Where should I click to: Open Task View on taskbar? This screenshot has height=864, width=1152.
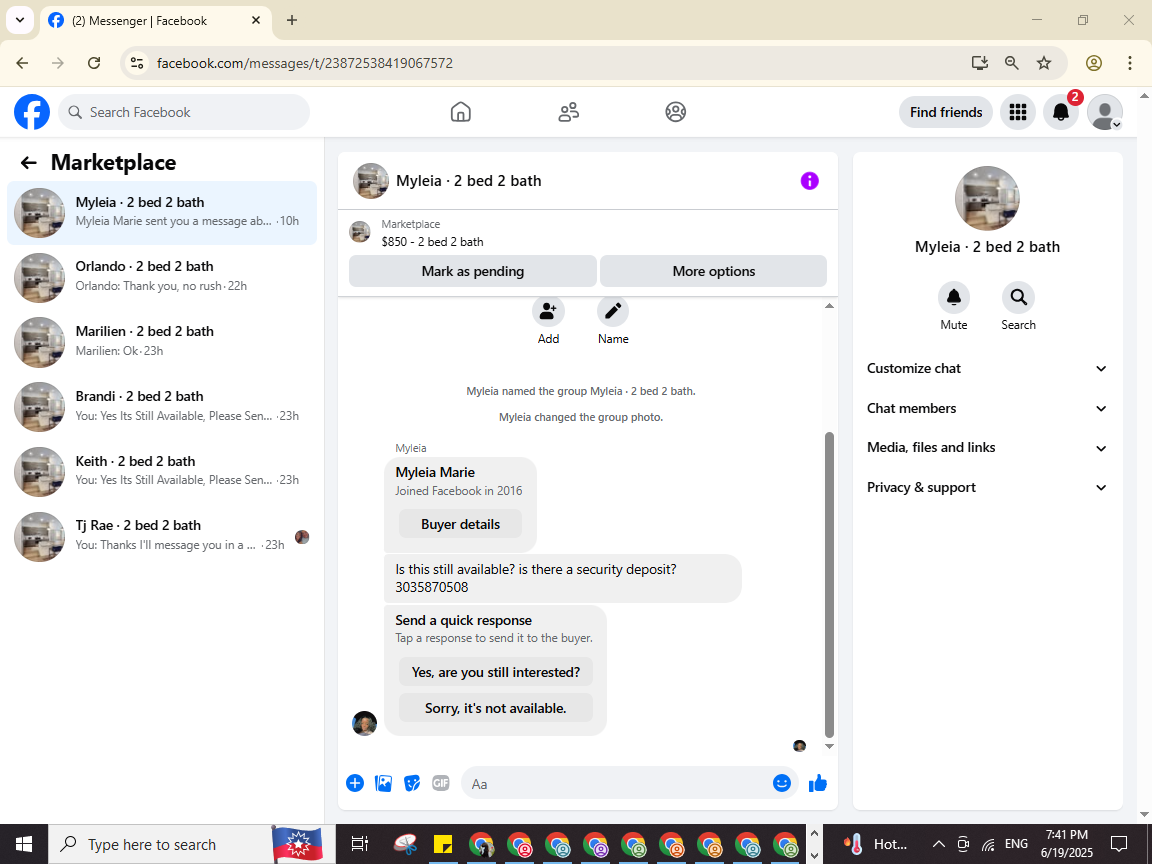point(359,843)
